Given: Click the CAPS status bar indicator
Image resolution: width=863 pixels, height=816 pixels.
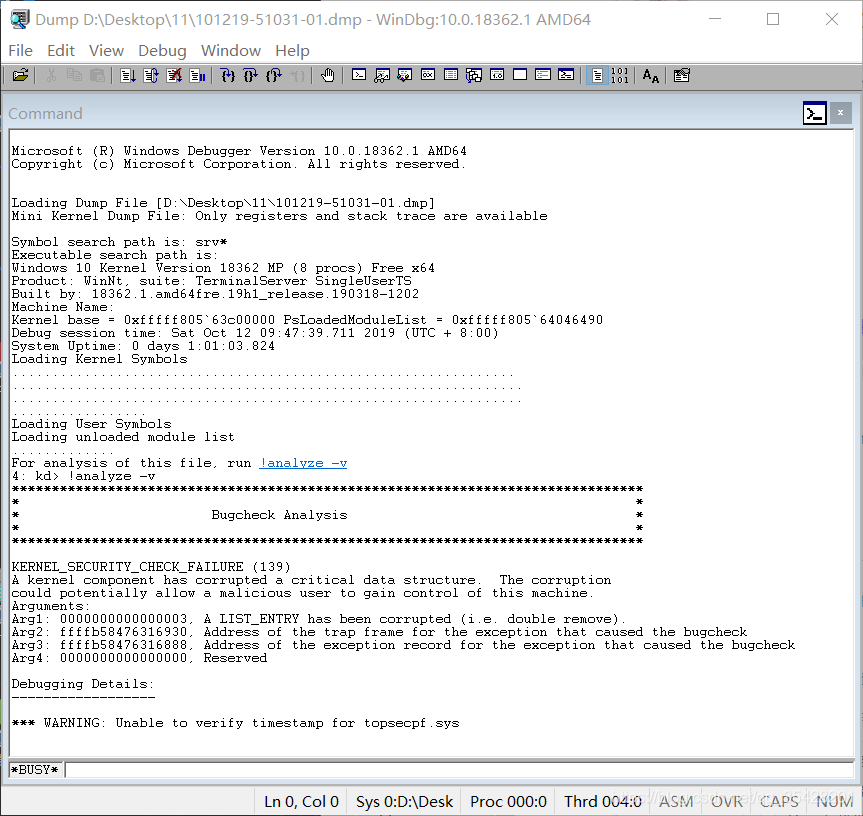Looking at the screenshot, I should pyautogui.click(x=779, y=802).
